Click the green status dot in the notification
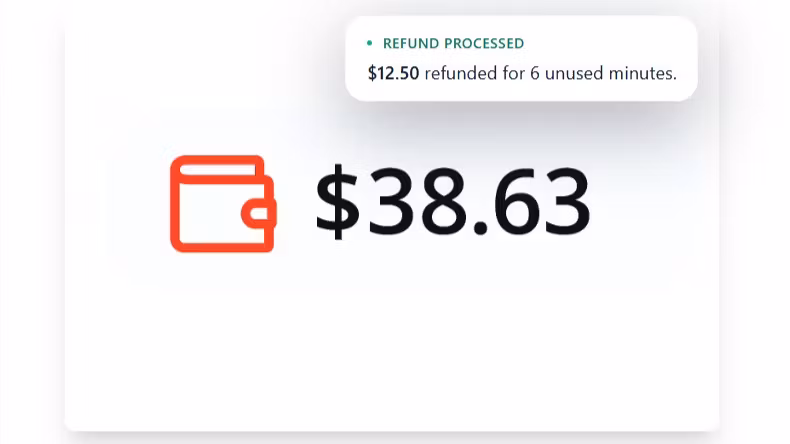 click(369, 43)
